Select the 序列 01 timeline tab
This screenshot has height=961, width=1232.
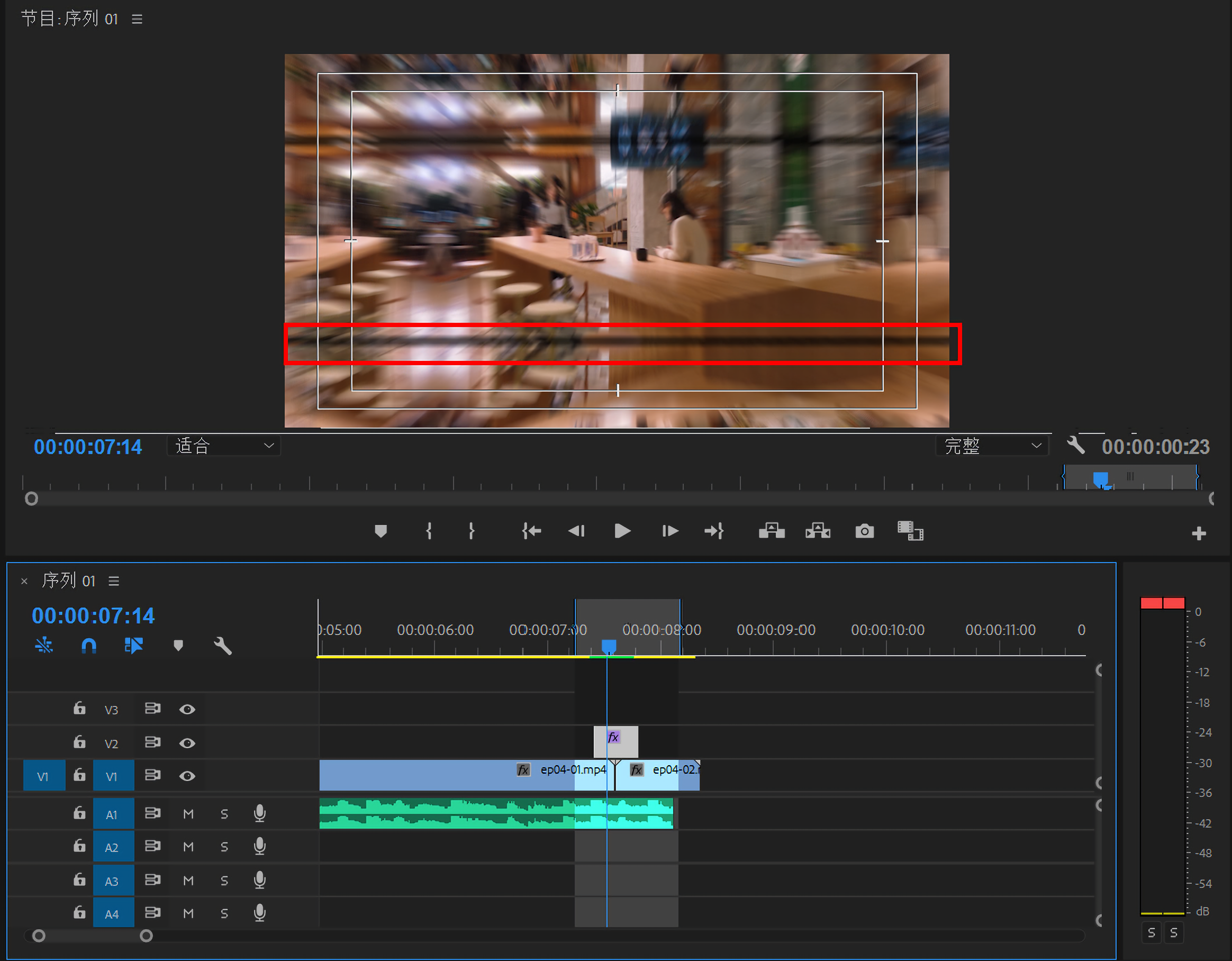[69, 581]
